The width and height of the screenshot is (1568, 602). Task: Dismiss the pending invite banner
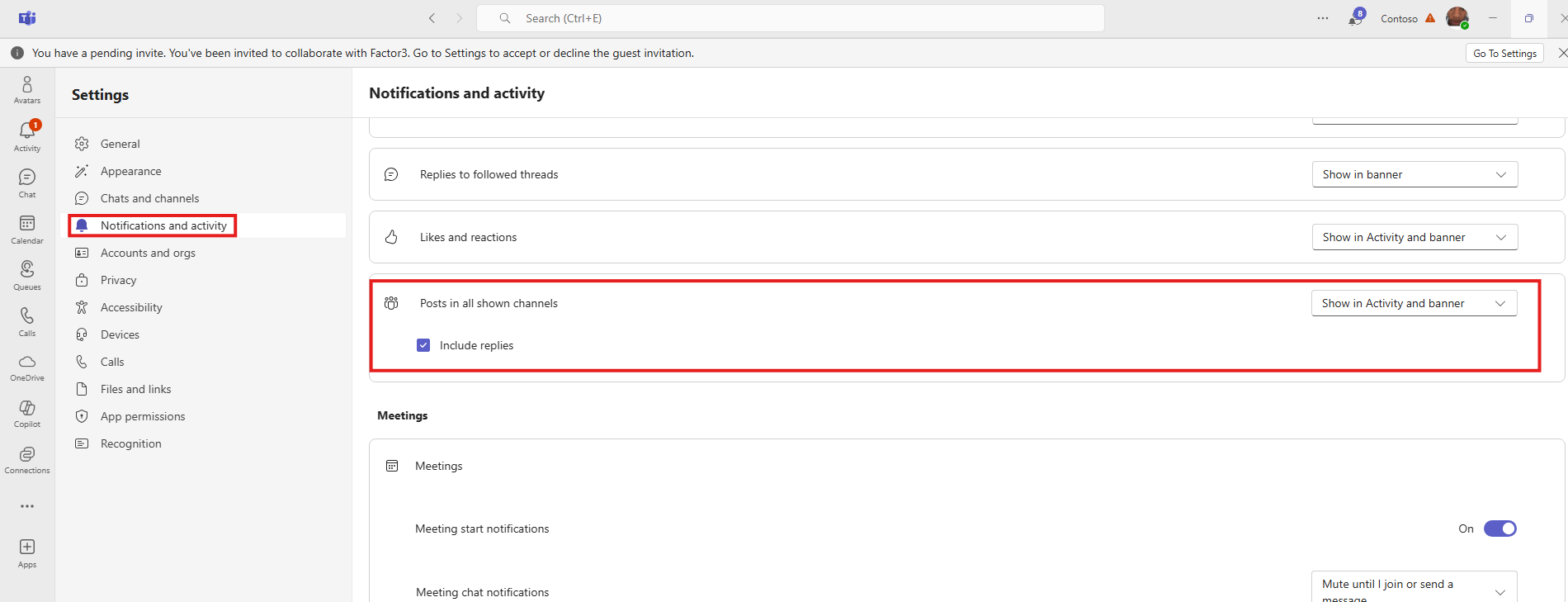(x=1562, y=53)
